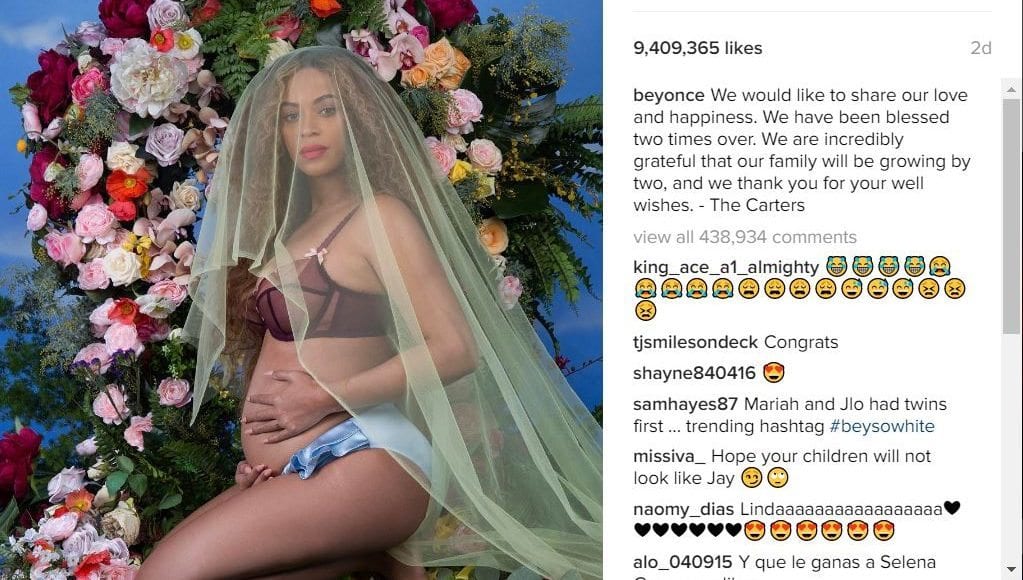Open samhayes87's profile
Screen dimensions: 1023x580
[x=685, y=404]
